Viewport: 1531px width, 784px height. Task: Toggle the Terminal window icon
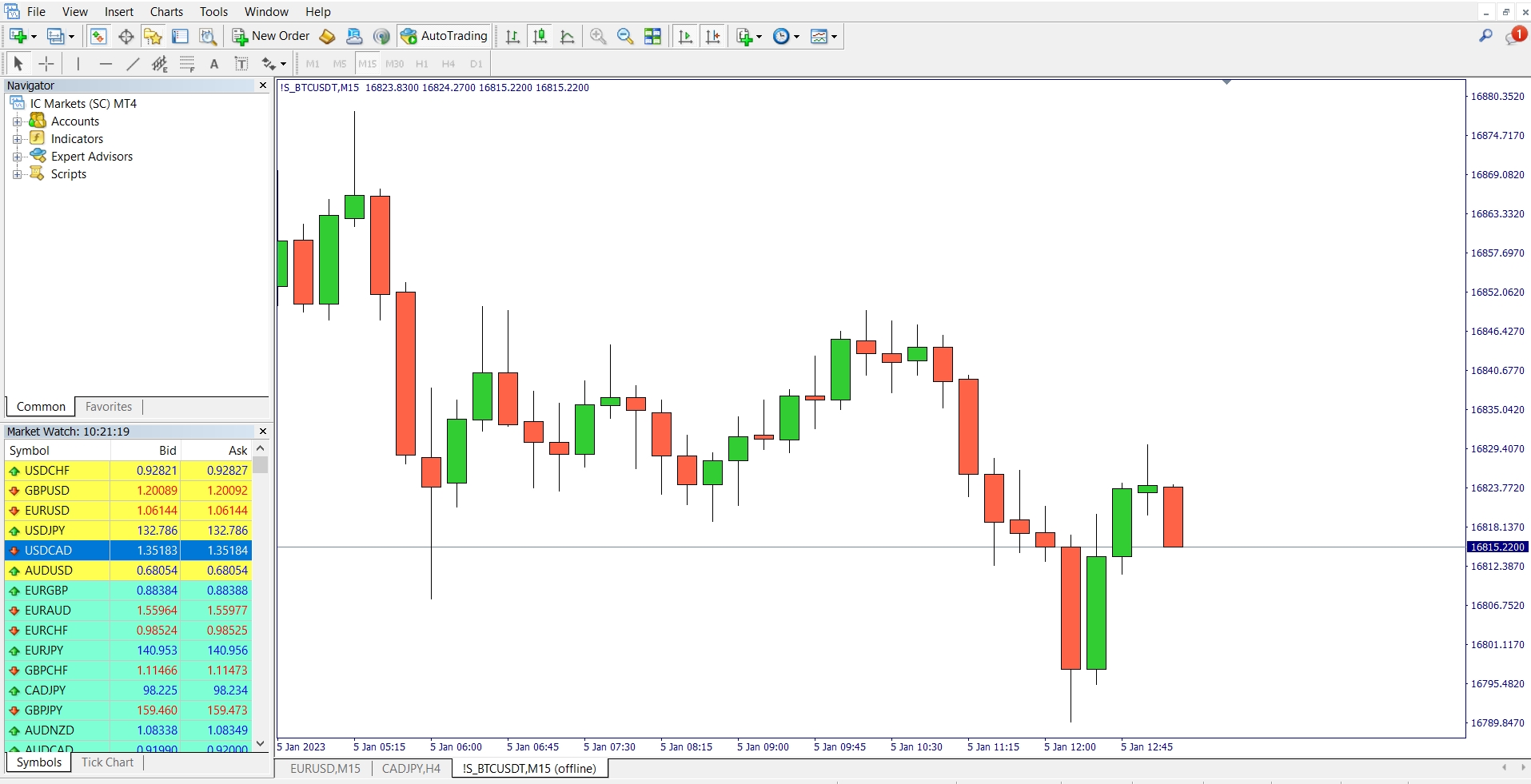180,36
